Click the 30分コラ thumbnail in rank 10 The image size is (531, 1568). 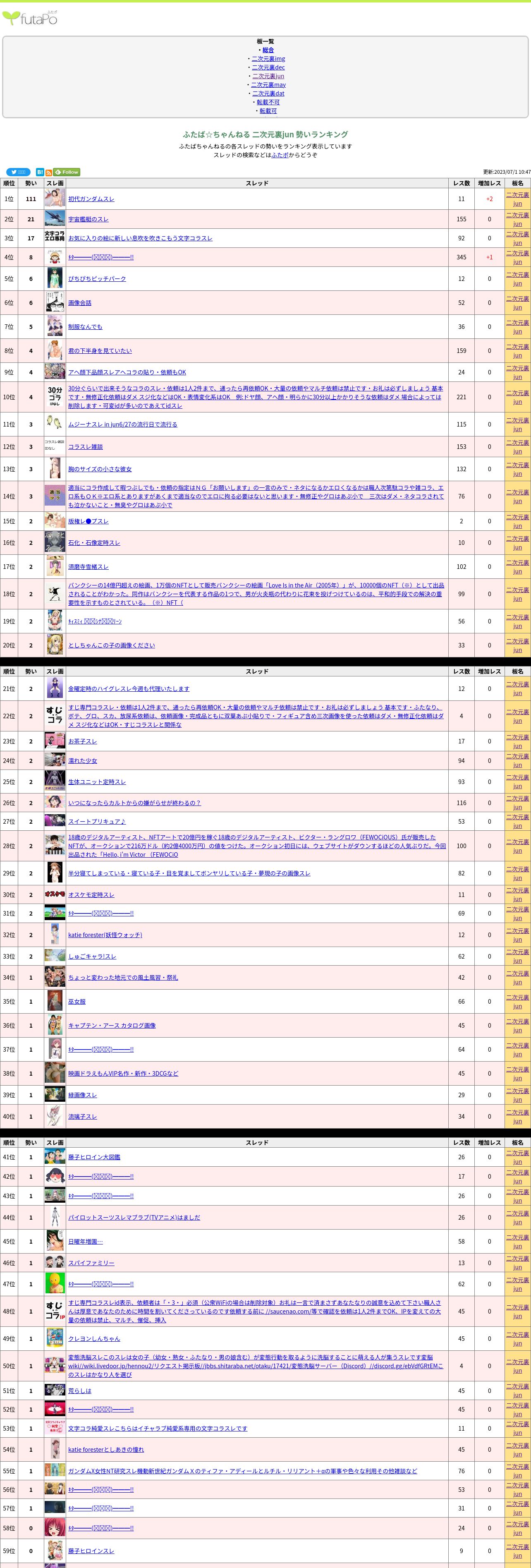[x=55, y=396]
